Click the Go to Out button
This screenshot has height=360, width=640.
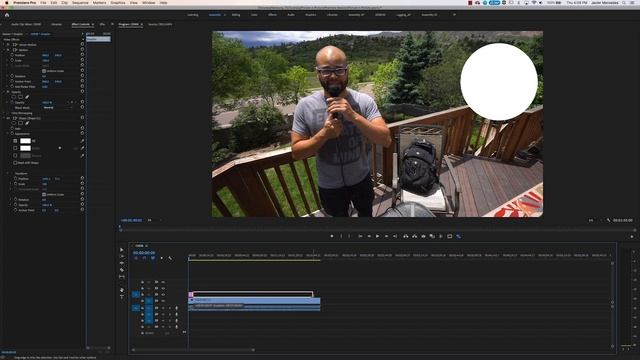[x=395, y=236]
